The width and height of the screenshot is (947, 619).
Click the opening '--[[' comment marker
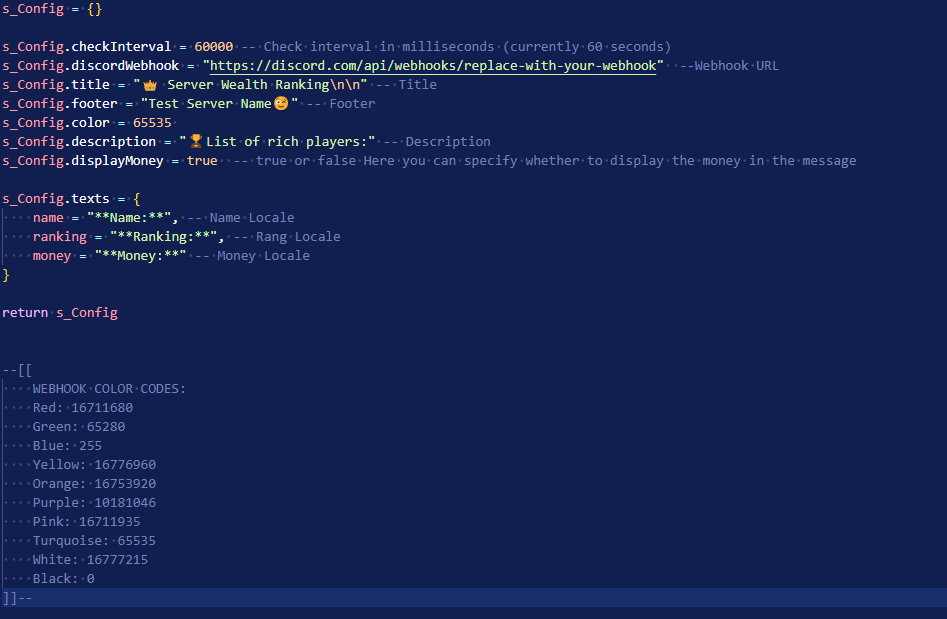[x=17, y=370]
